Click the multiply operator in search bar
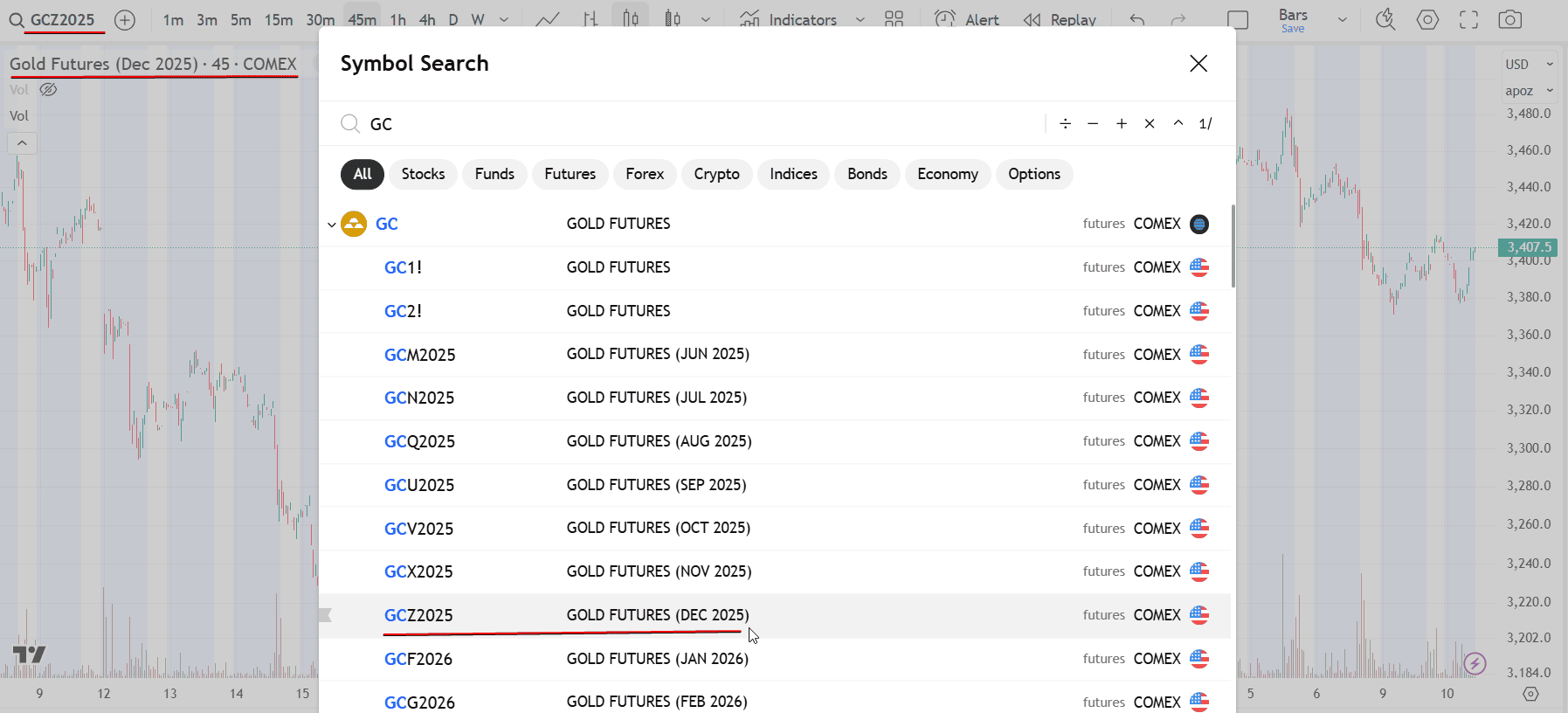Viewport: 1568px width, 713px height. [1150, 123]
